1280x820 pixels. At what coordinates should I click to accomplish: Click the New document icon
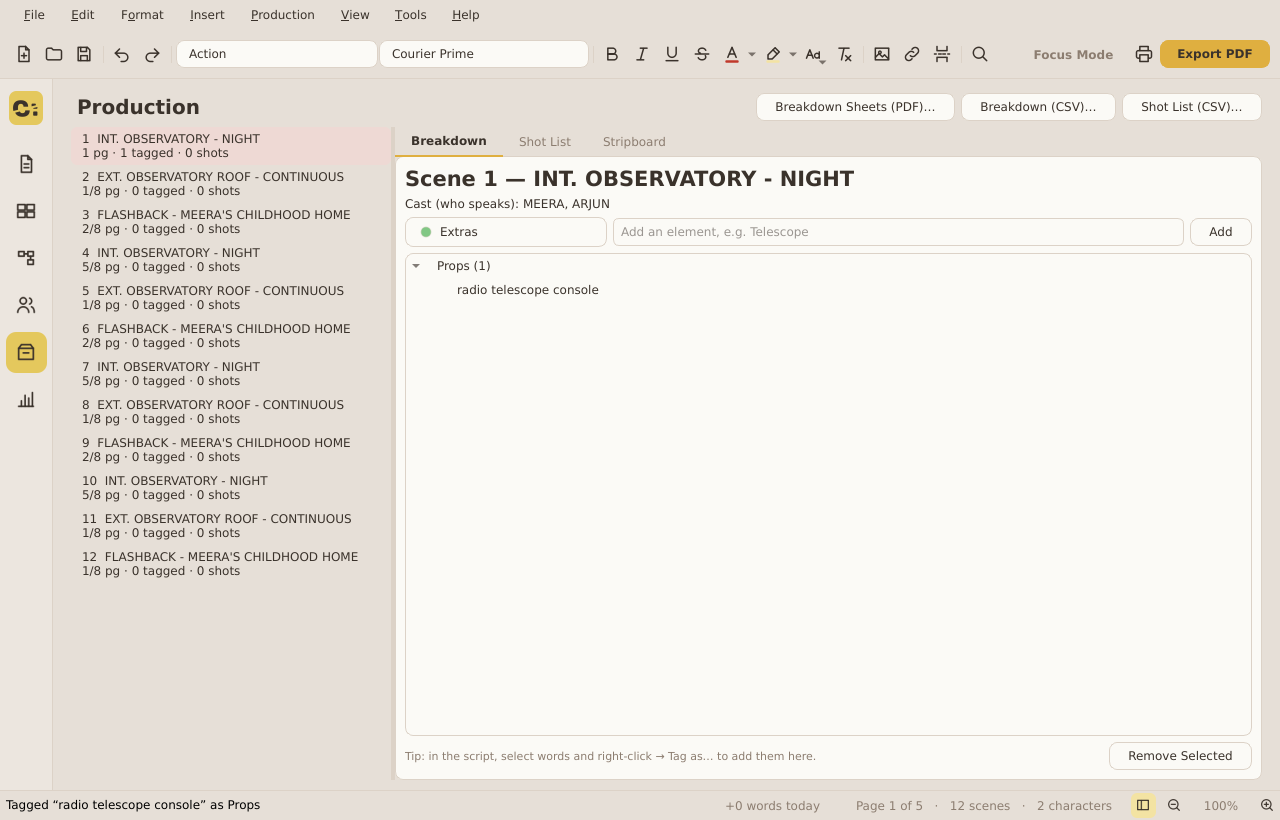24,54
